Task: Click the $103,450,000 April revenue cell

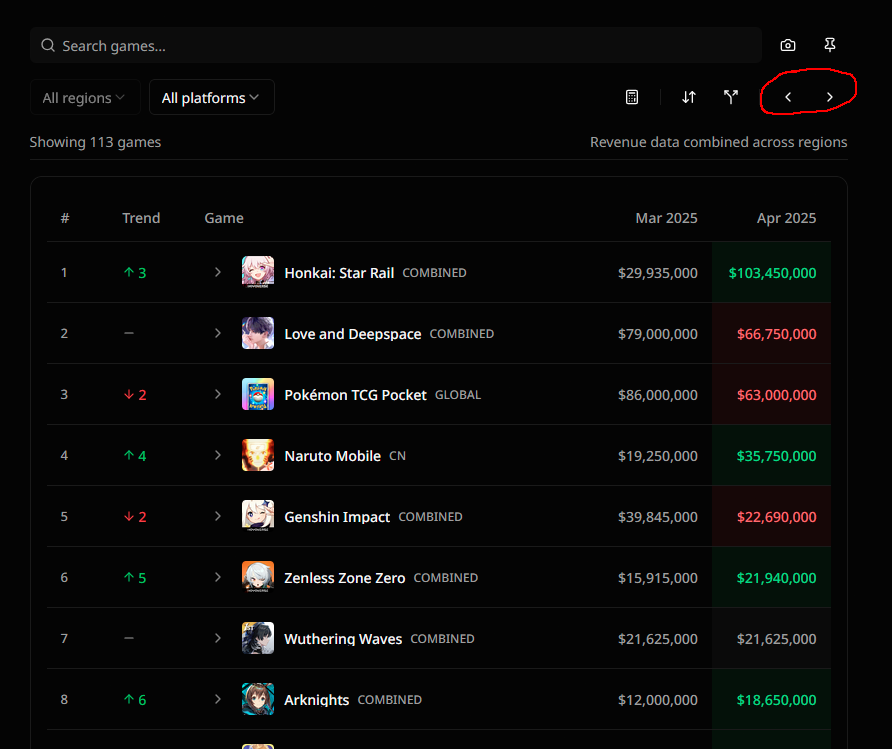Action: coord(772,273)
